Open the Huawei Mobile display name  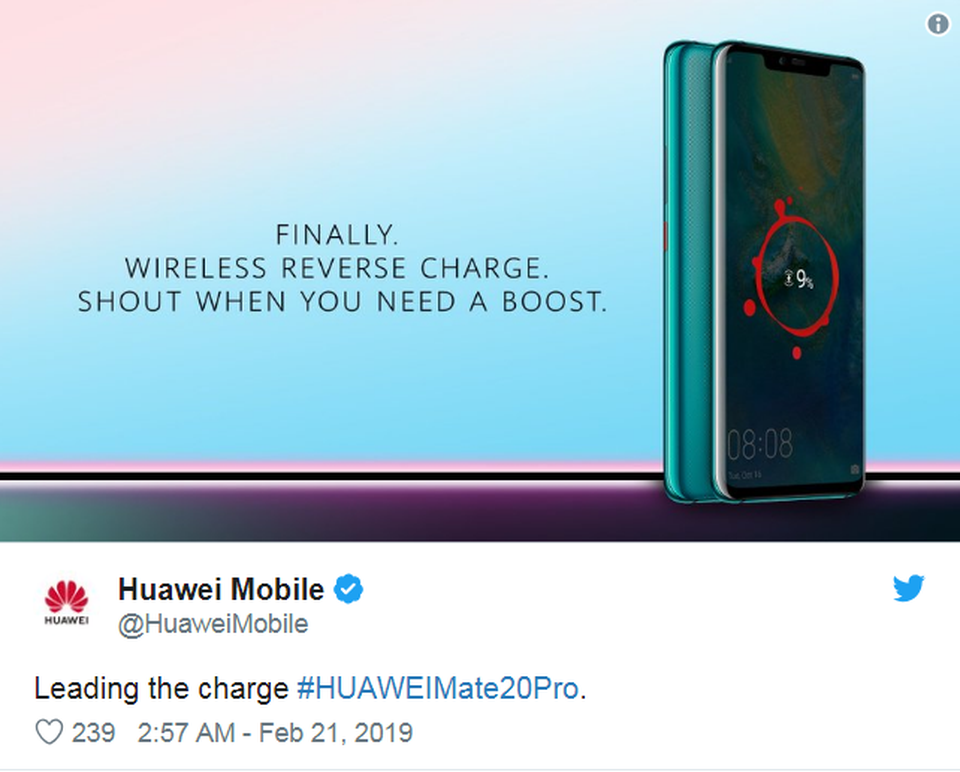click(x=221, y=590)
